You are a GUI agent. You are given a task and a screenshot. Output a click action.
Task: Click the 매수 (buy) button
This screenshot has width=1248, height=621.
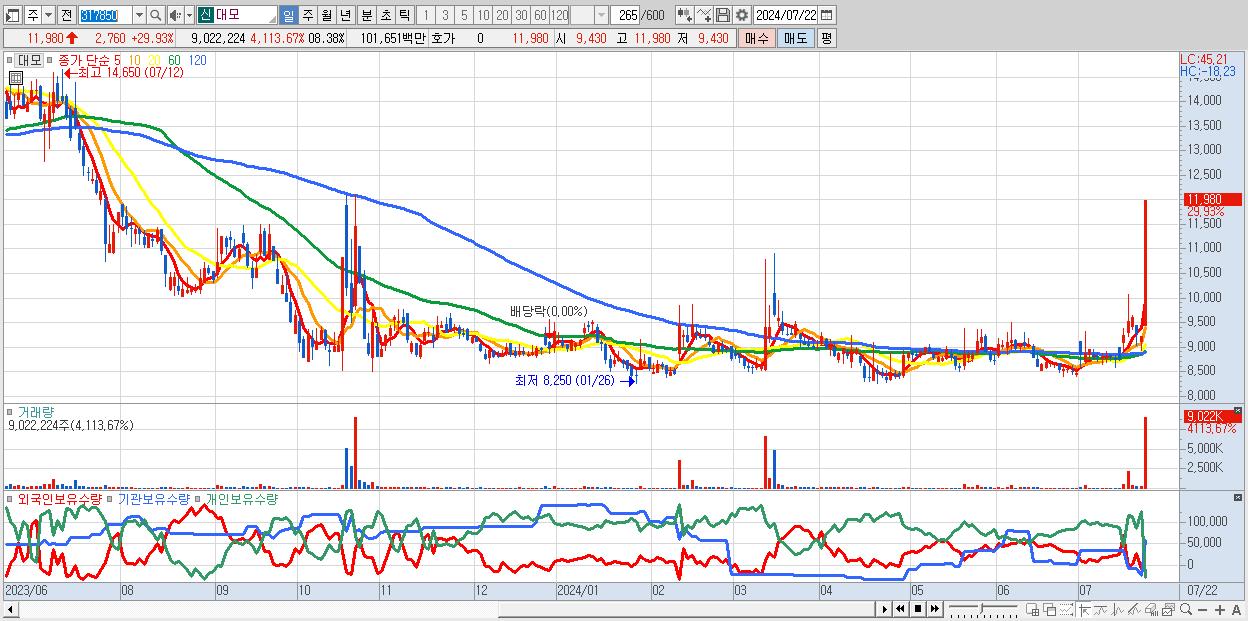coord(756,38)
